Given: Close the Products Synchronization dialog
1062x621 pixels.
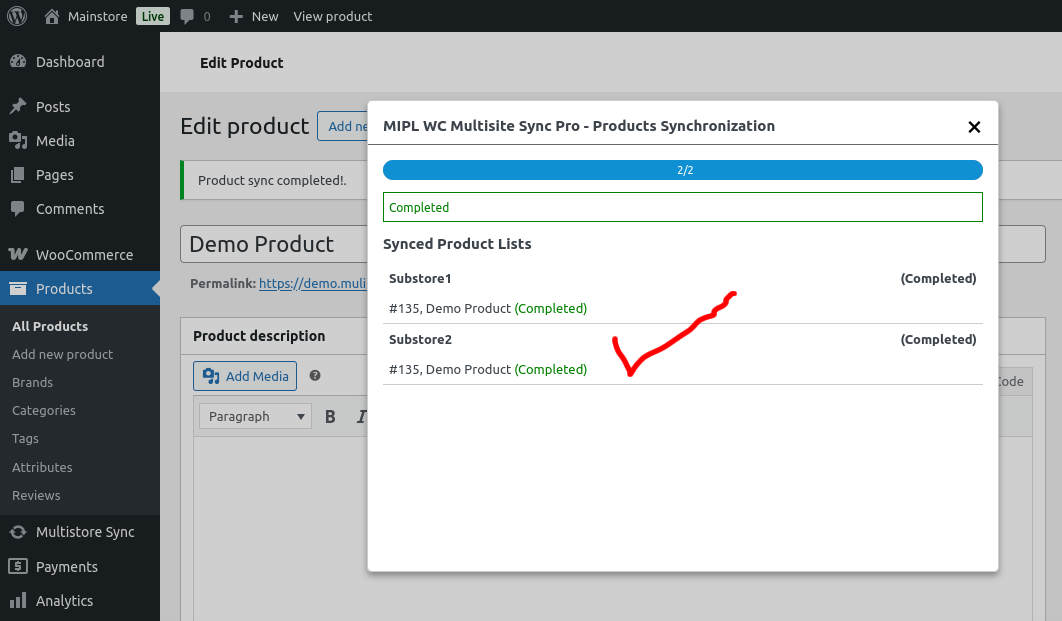Looking at the screenshot, I should 974,127.
